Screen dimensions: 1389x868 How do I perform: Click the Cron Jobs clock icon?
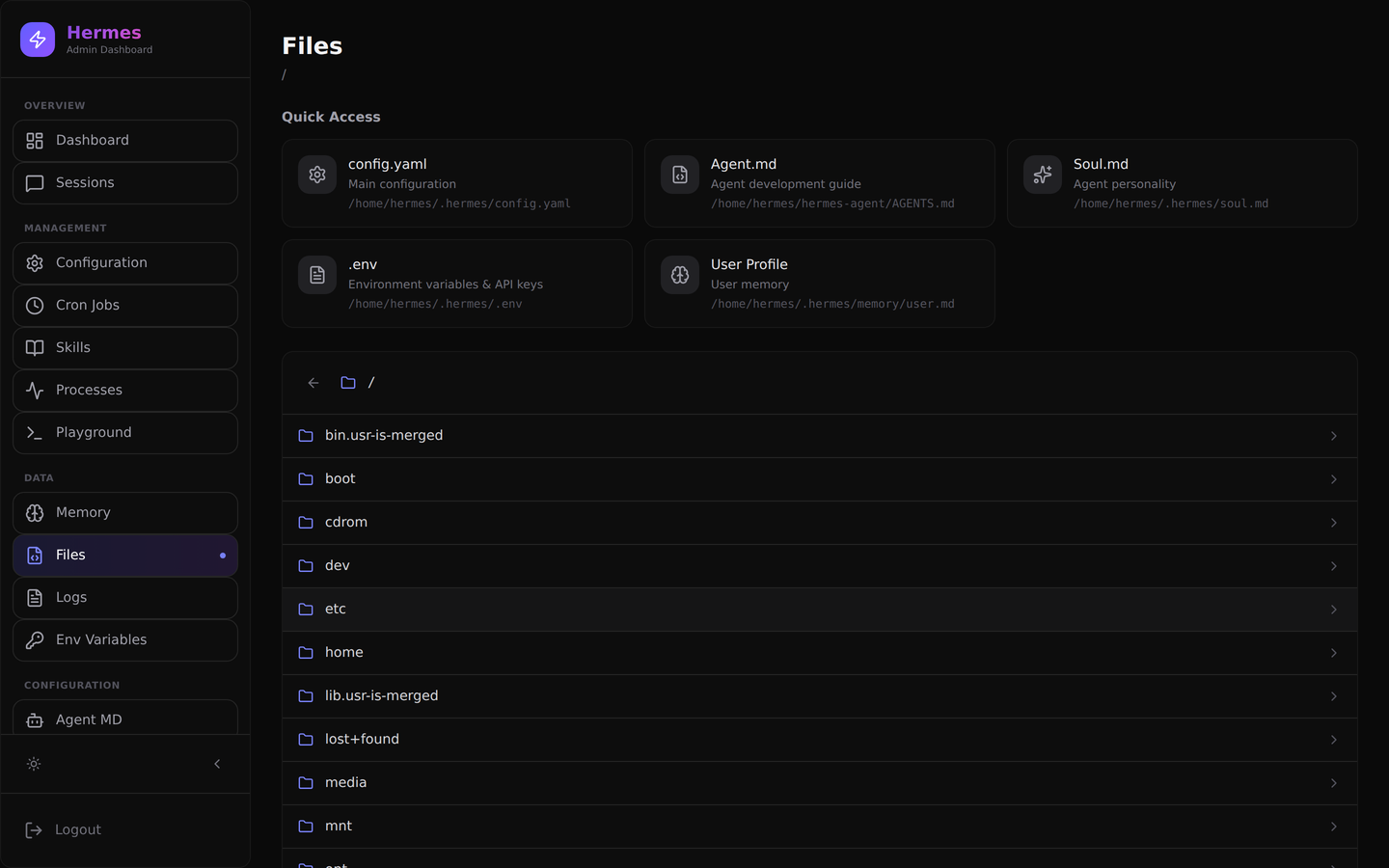35,306
